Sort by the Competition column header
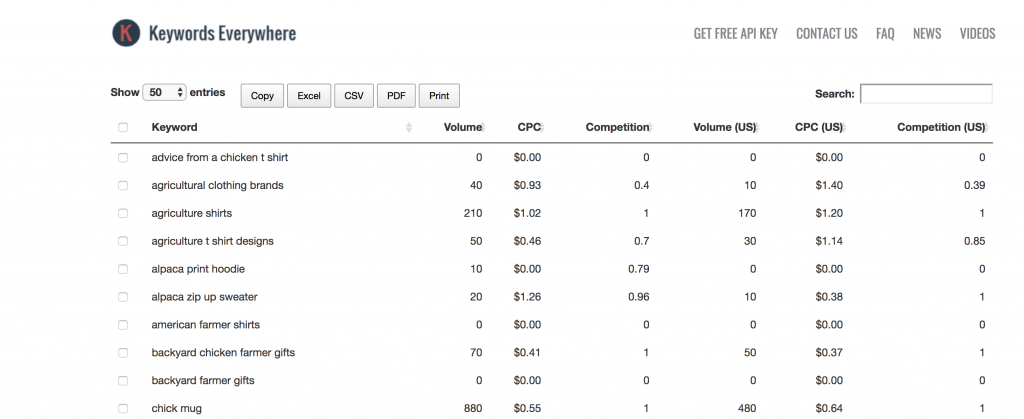The height and width of the screenshot is (419, 1024). [x=618, y=127]
